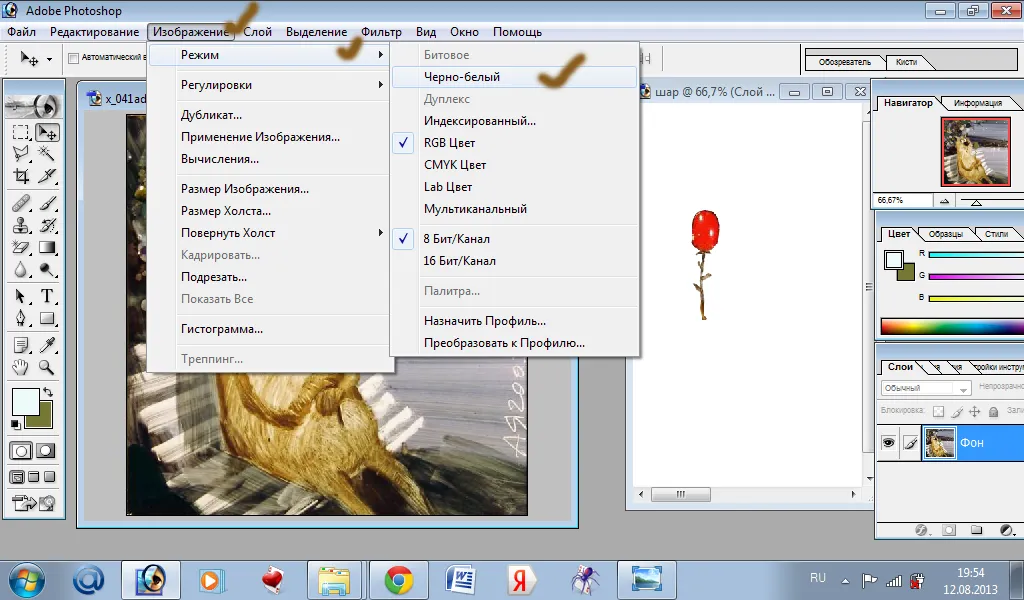The width and height of the screenshot is (1024, 600).
Task: Select the Notes tool
Action: tap(21, 345)
